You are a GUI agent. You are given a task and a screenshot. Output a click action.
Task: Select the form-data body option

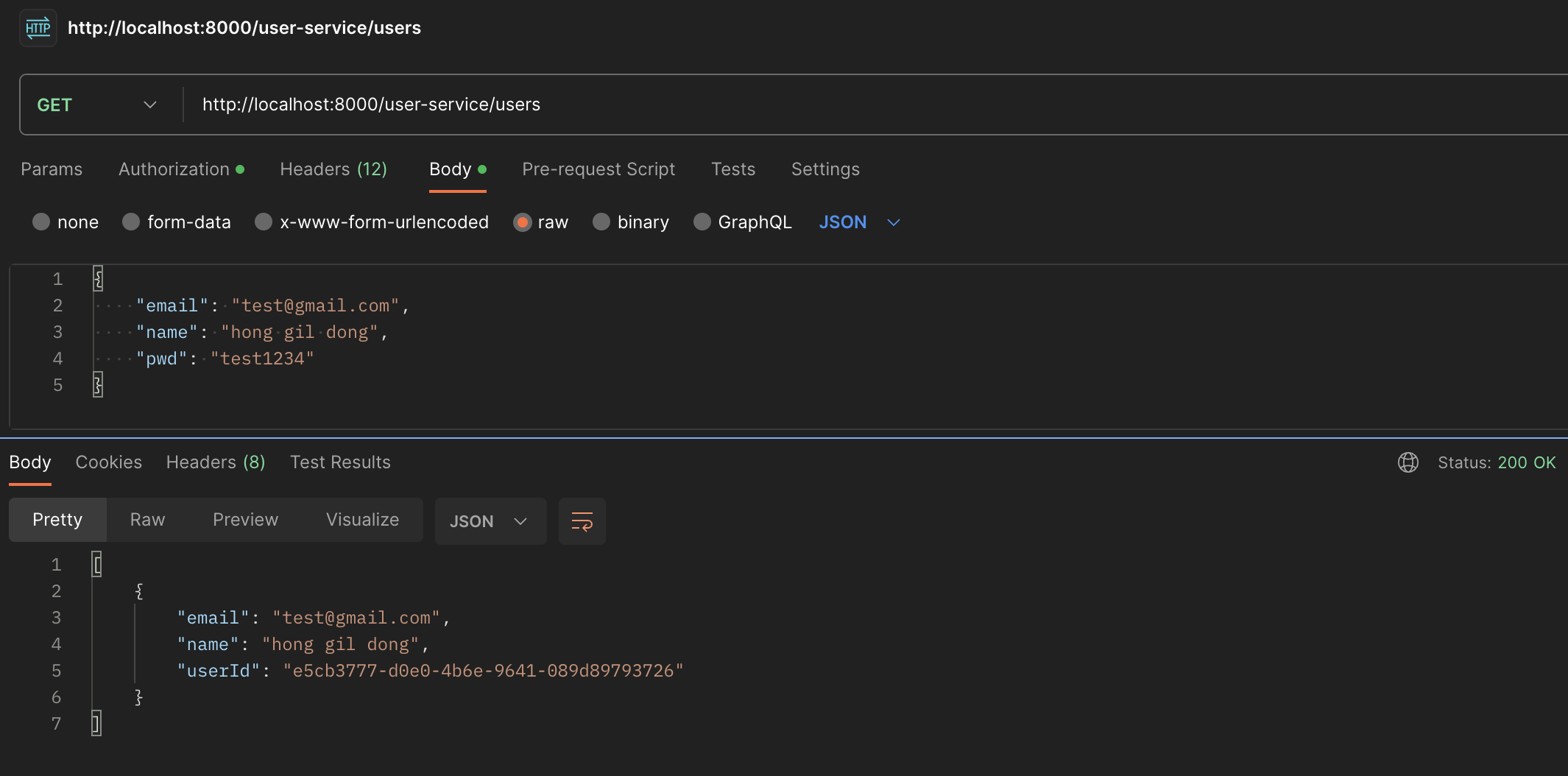tap(130, 222)
